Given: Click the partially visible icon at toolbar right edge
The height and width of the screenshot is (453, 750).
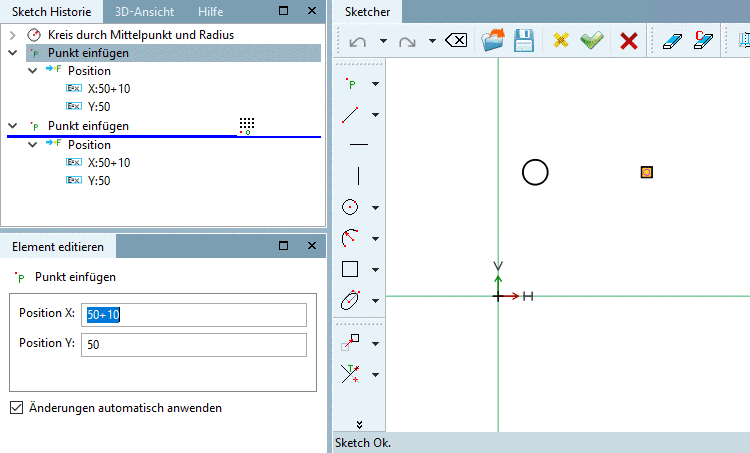Looking at the screenshot, I should (x=744, y=40).
